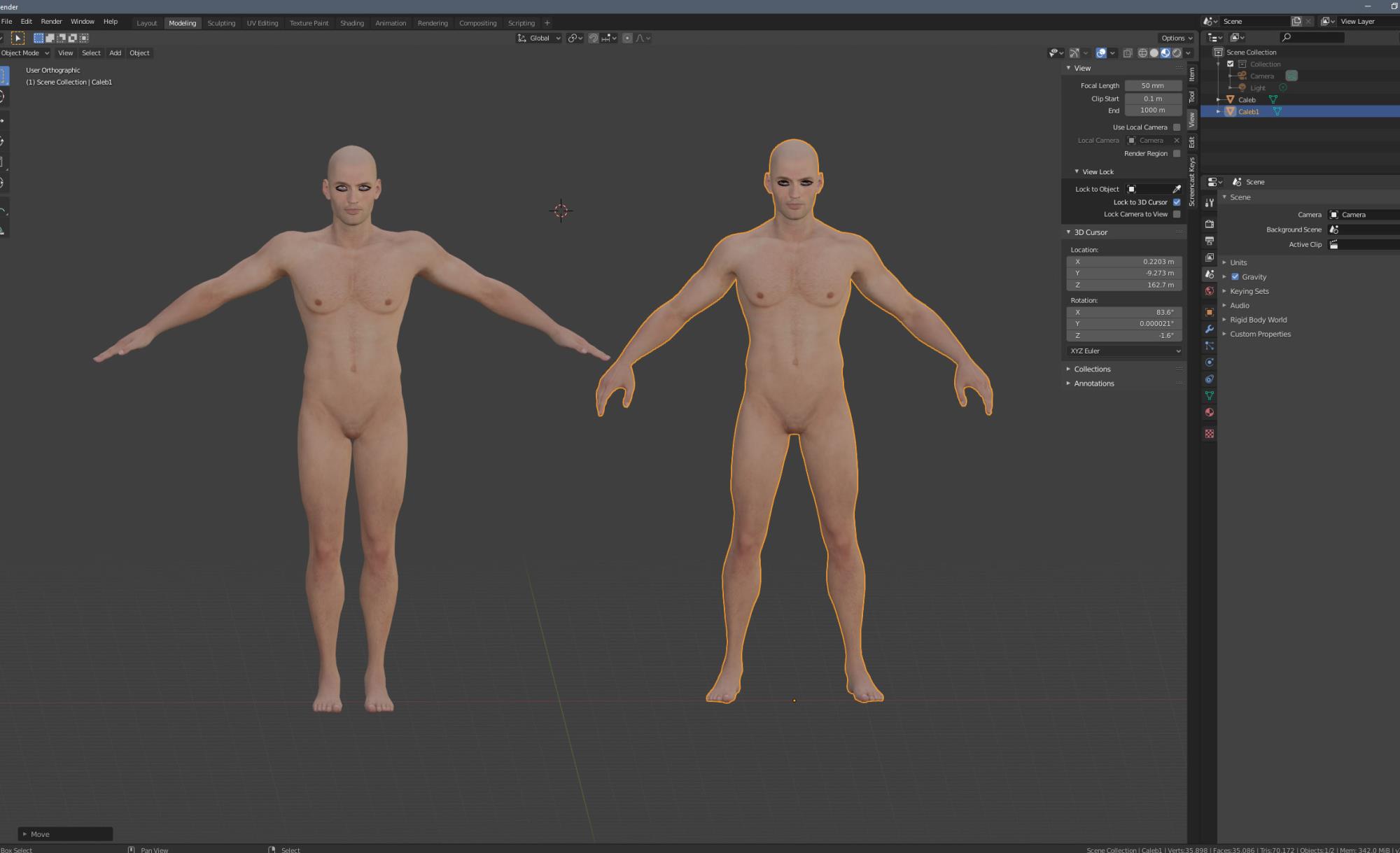This screenshot has width=1400, height=853.
Task: Open the Render properties tab icon
Action: click(1209, 224)
